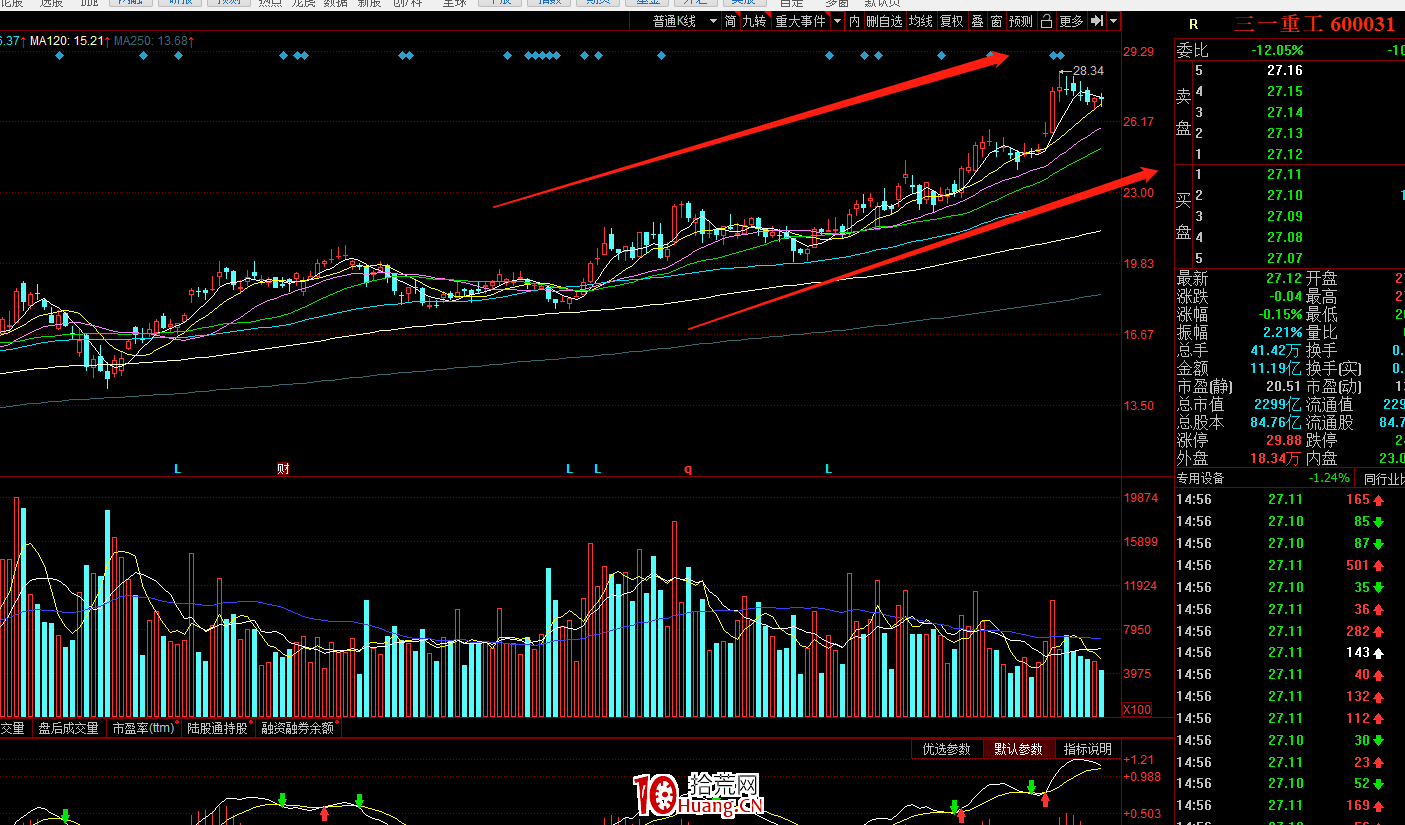Toggle the 复权 price adjustment button
The image size is (1405, 825).
952,21
